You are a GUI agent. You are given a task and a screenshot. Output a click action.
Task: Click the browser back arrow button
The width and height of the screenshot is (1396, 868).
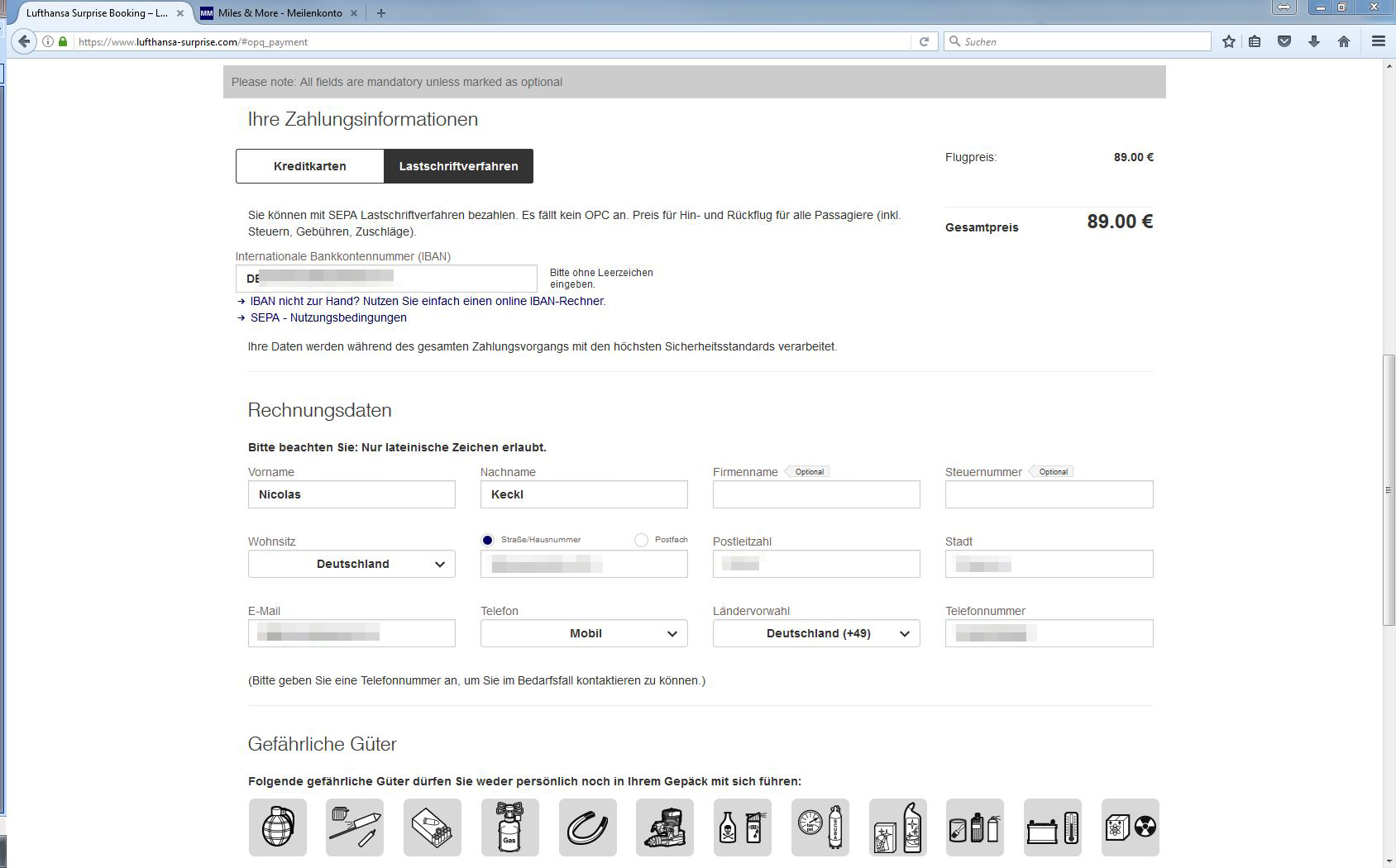pos(24,41)
